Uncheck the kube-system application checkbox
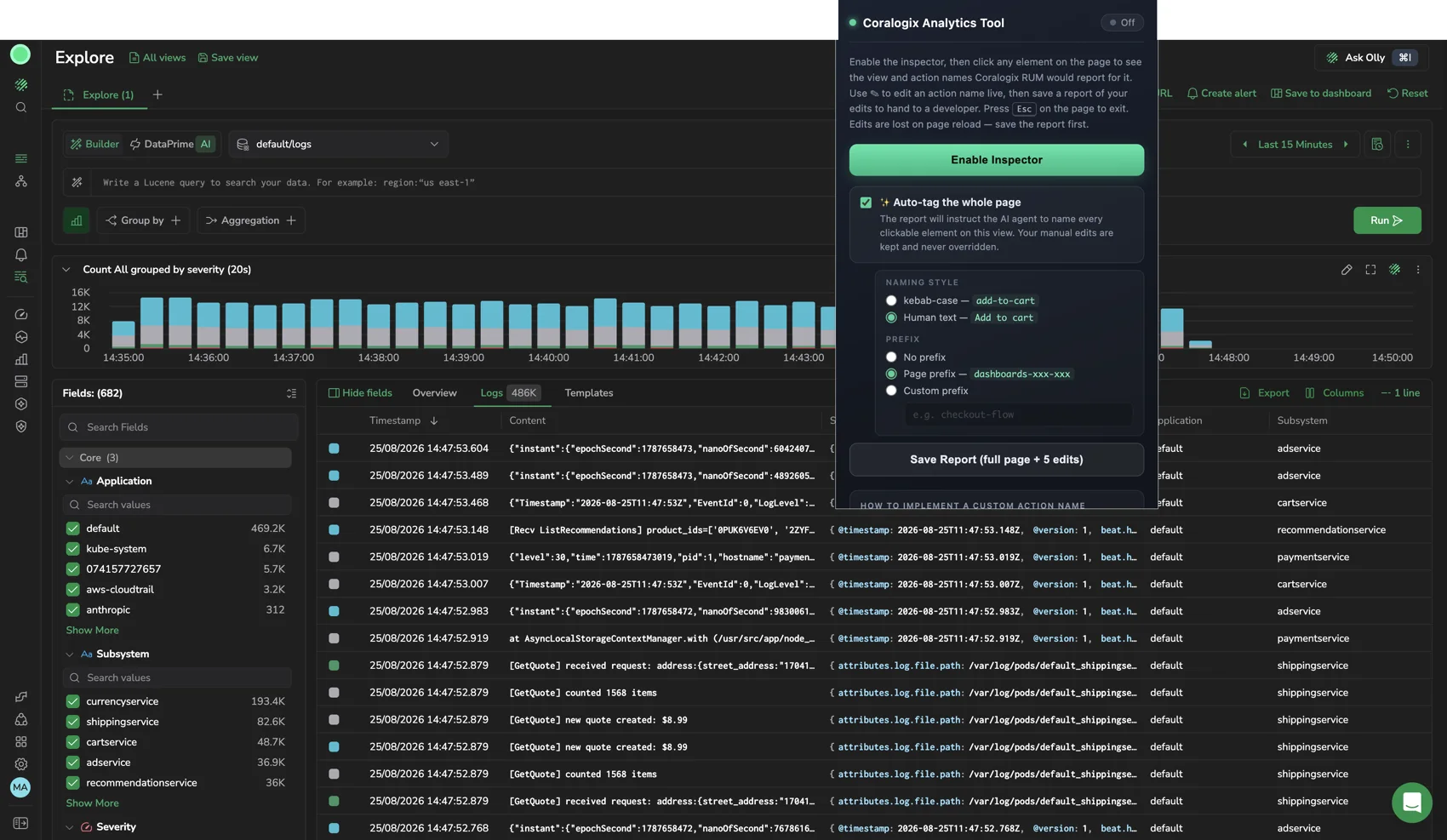Screen dimensions: 1447x840 tap(73, 549)
